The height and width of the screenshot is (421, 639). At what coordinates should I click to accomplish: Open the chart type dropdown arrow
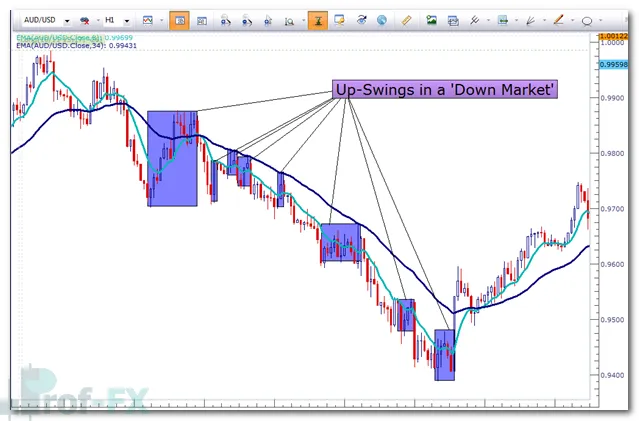coord(161,20)
